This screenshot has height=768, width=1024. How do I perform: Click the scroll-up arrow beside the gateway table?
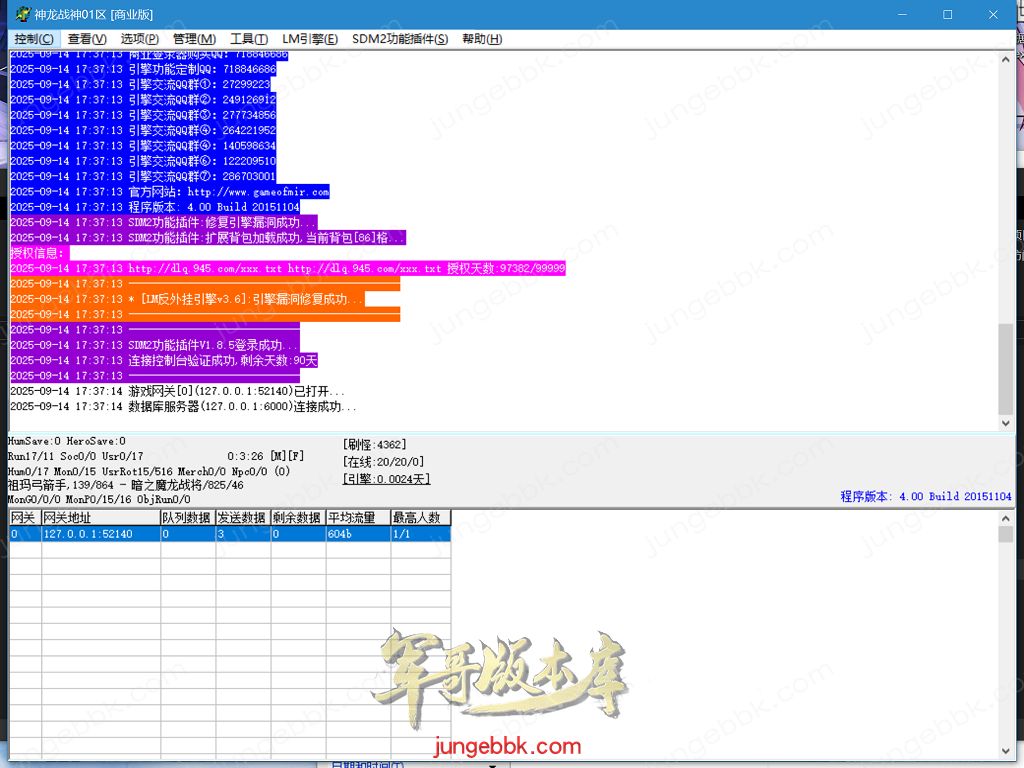(1005, 517)
